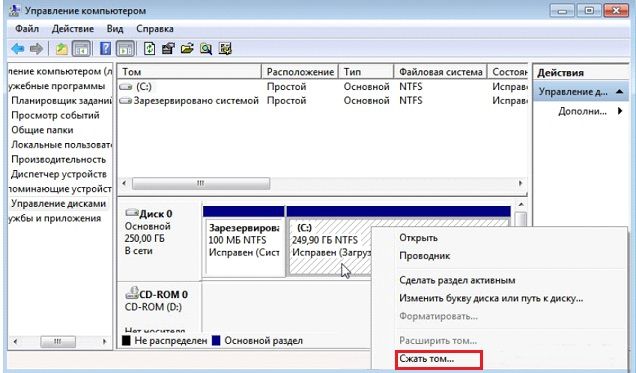
Task: Click the CD-ROM 0 drive icon
Action: tap(132, 292)
